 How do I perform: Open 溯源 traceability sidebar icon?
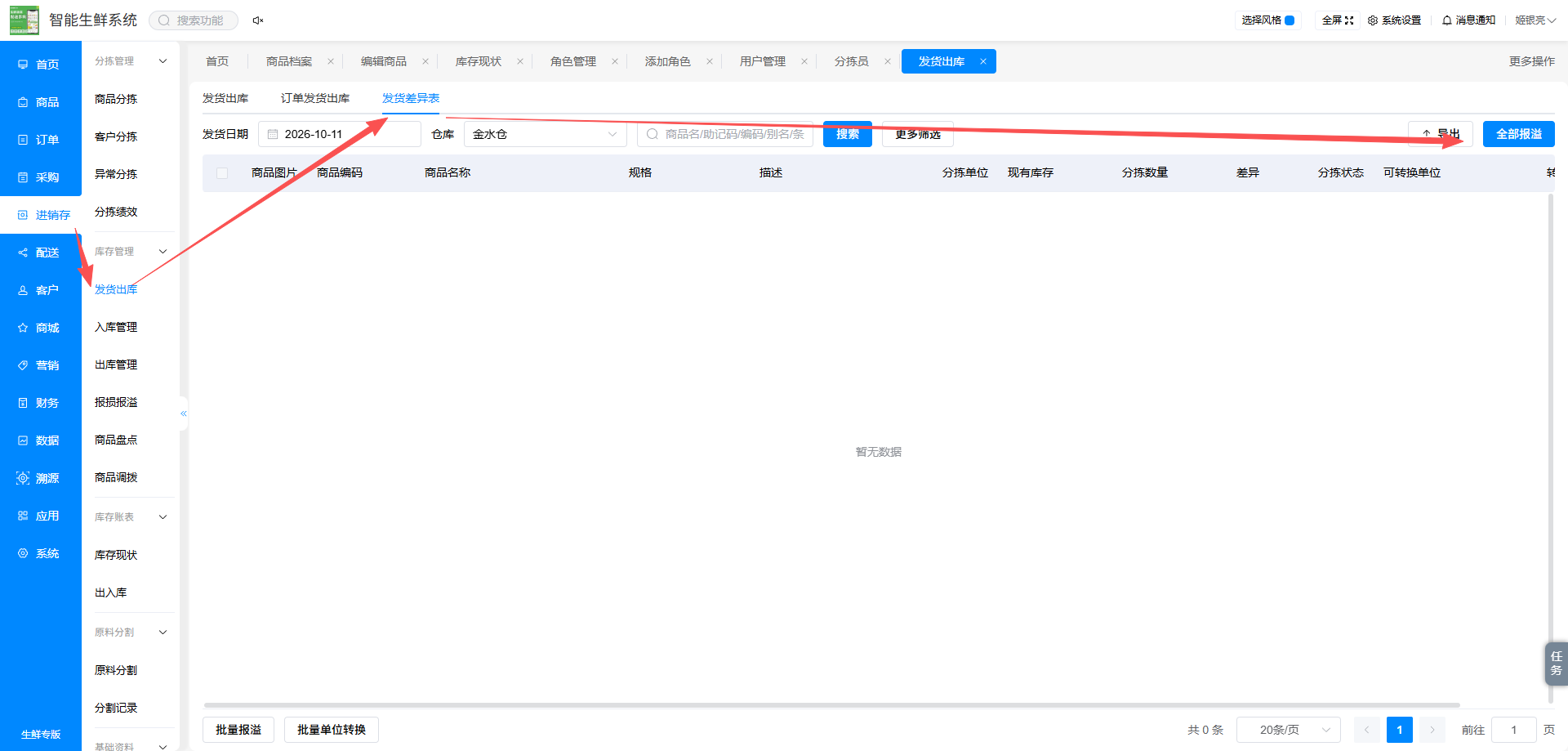23,478
